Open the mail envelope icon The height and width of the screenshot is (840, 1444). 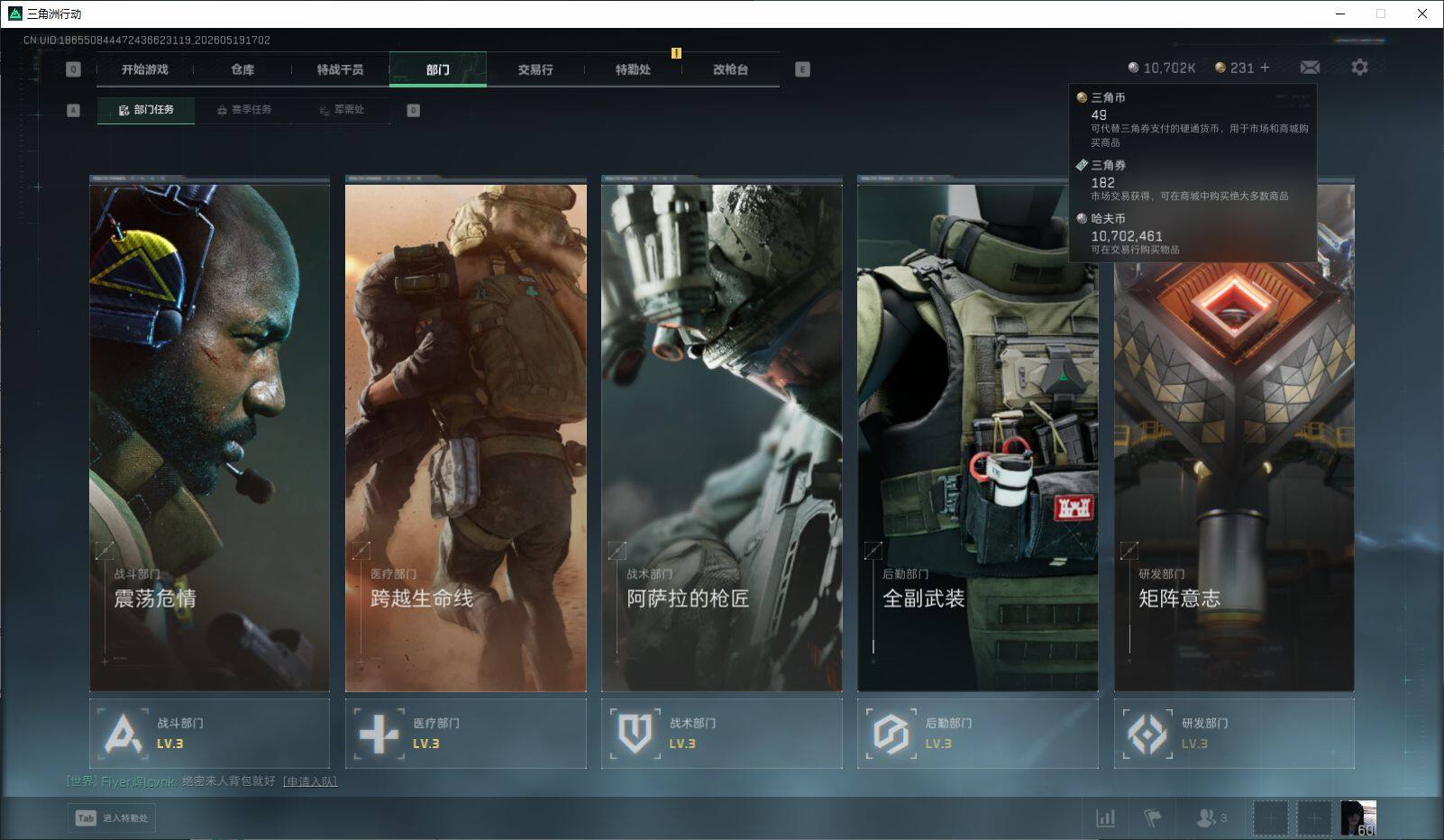[1310, 68]
